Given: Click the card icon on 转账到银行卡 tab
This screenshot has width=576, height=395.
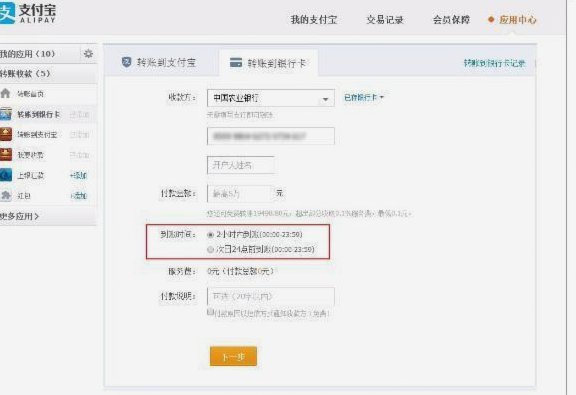Looking at the screenshot, I should [236, 62].
